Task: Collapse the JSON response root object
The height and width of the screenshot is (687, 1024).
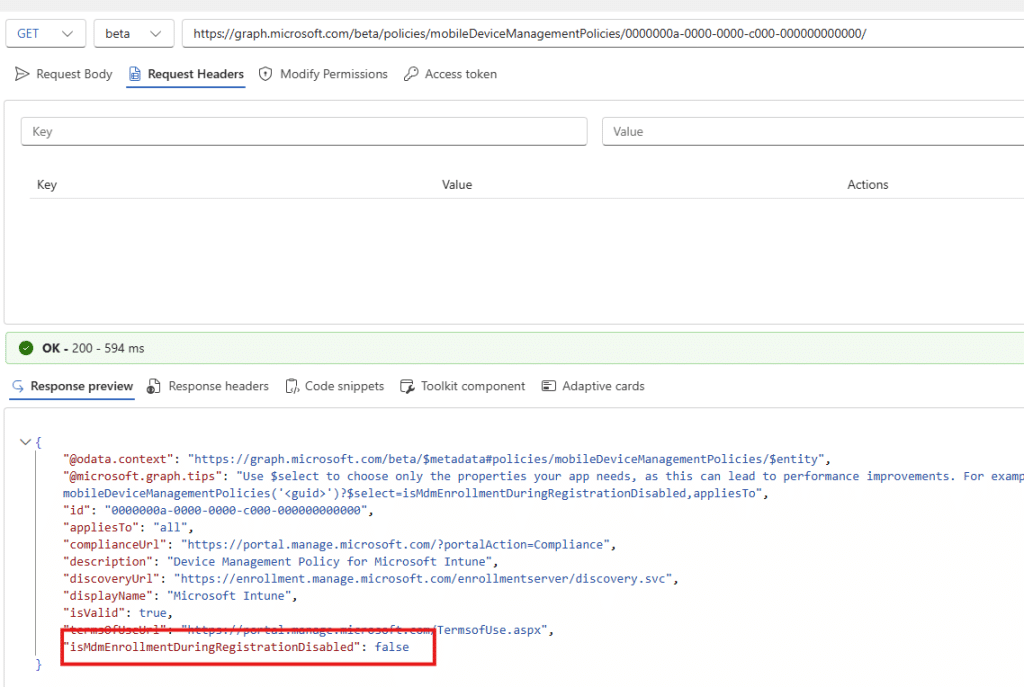Action: pyautogui.click(x=25, y=442)
